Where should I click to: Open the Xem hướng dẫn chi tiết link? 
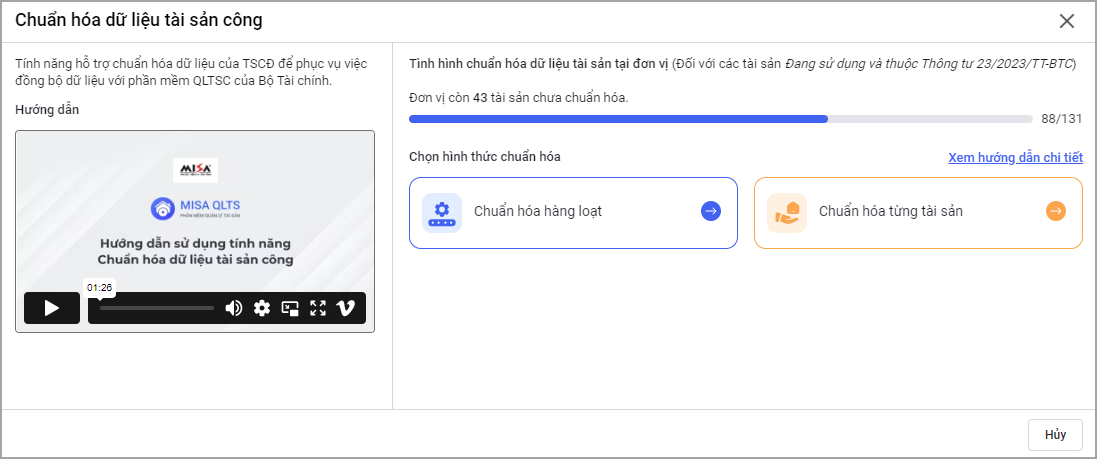[x=1015, y=158]
